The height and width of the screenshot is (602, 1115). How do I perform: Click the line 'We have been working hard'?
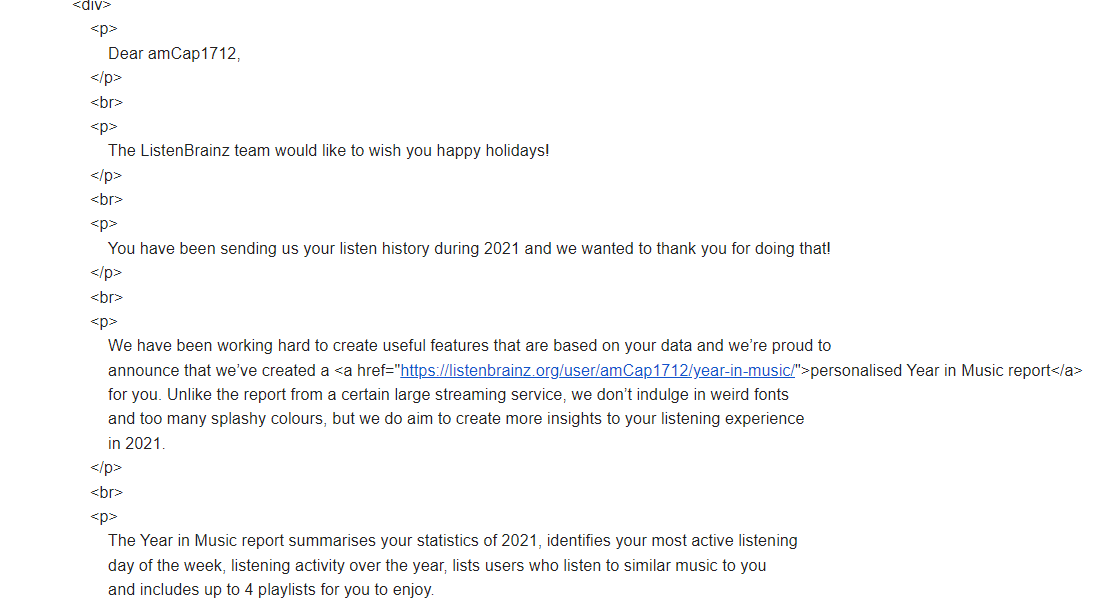coord(469,346)
